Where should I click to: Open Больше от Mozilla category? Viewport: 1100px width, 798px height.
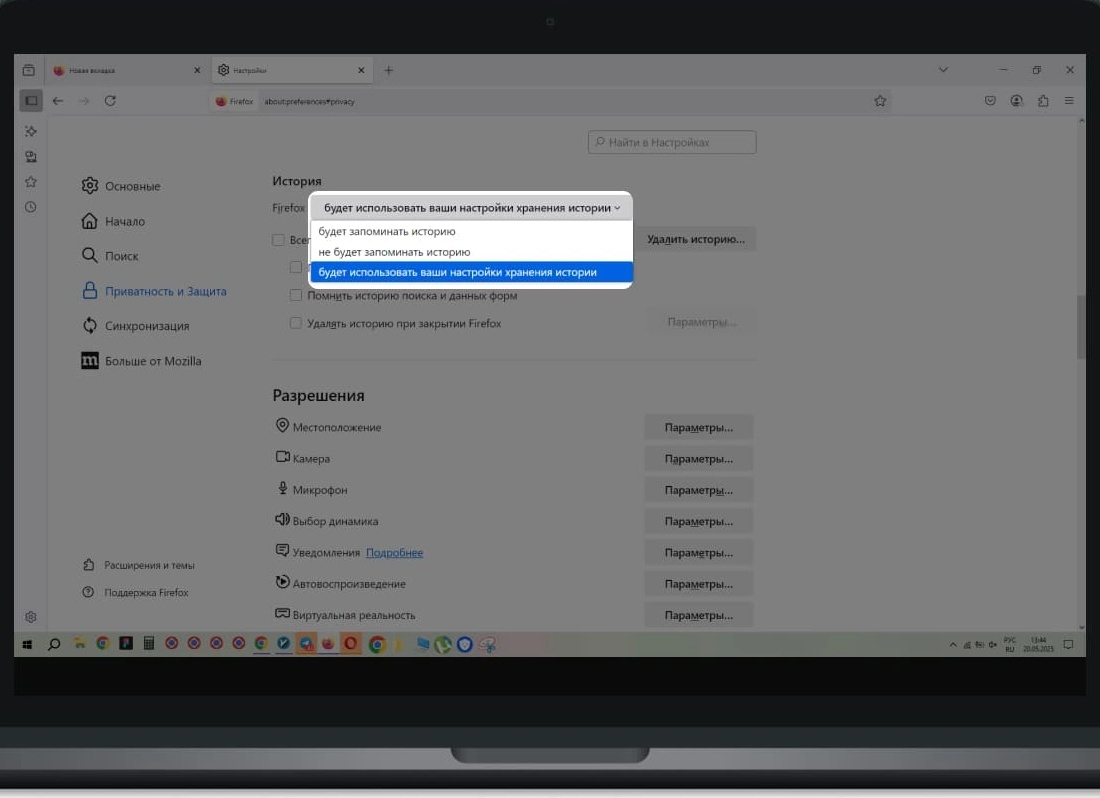tap(142, 361)
